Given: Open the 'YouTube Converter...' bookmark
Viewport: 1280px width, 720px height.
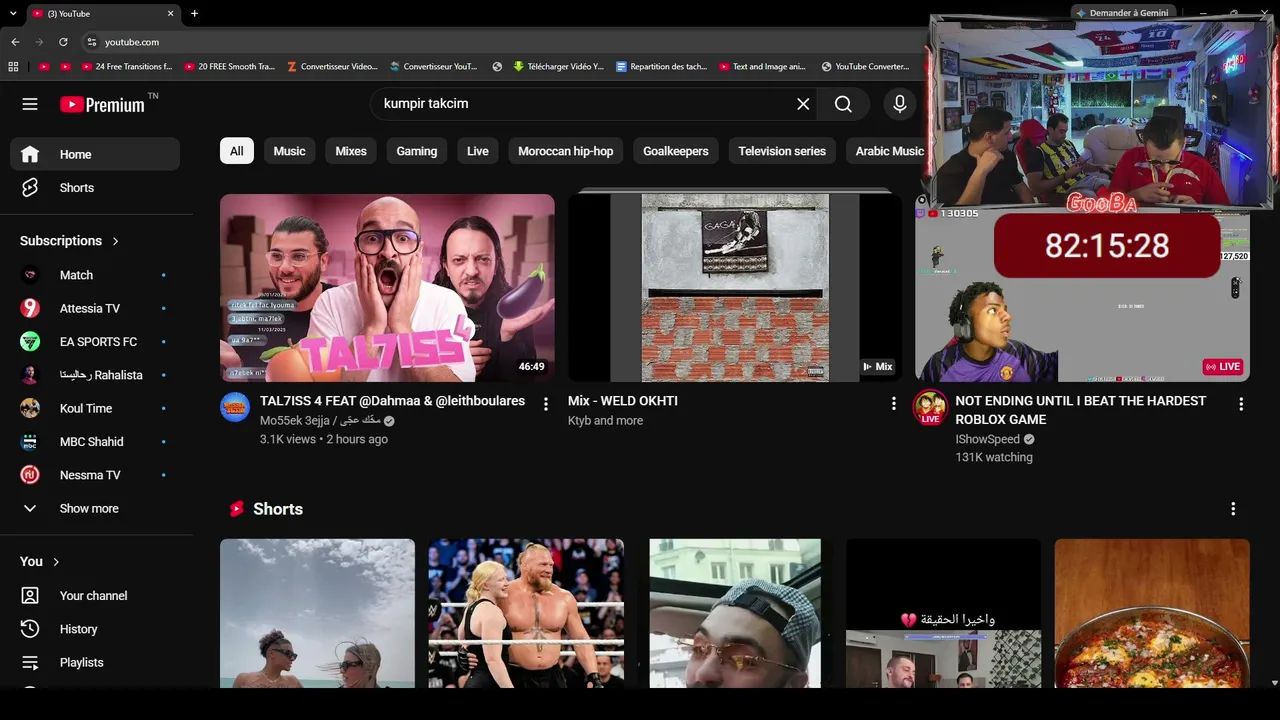Looking at the screenshot, I should coord(865,67).
